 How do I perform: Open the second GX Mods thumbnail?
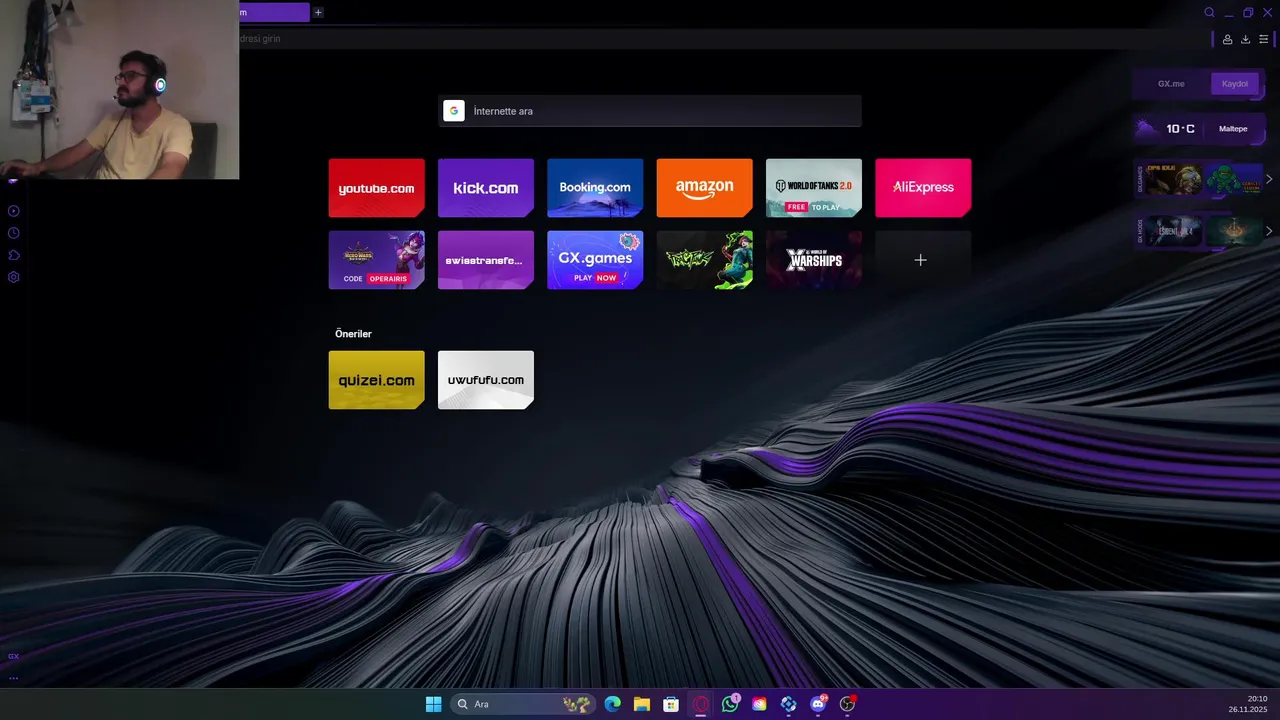click(1234, 231)
